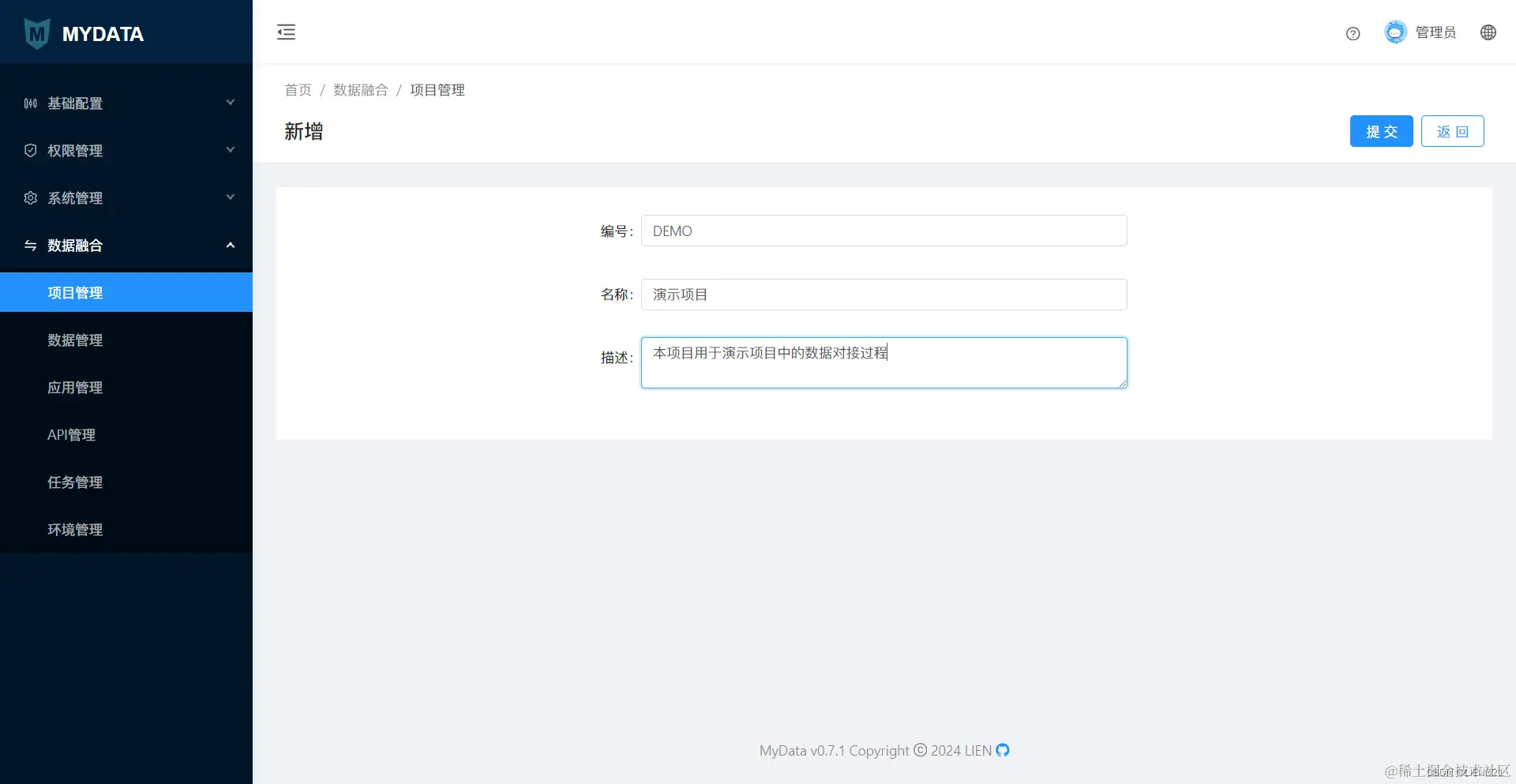The image size is (1516, 784).
Task: Click the admin avatar picture
Action: [1394, 32]
